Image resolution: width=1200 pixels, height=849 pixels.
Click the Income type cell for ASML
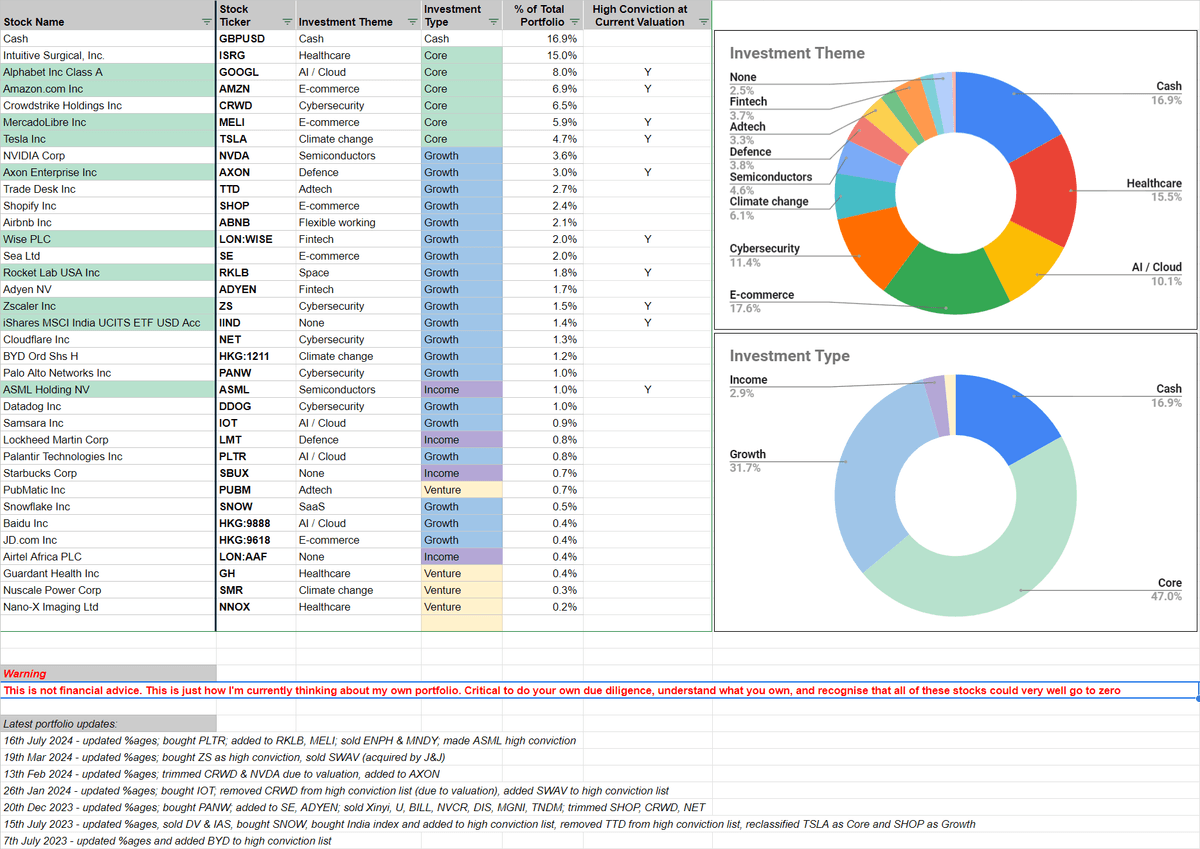point(461,389)
